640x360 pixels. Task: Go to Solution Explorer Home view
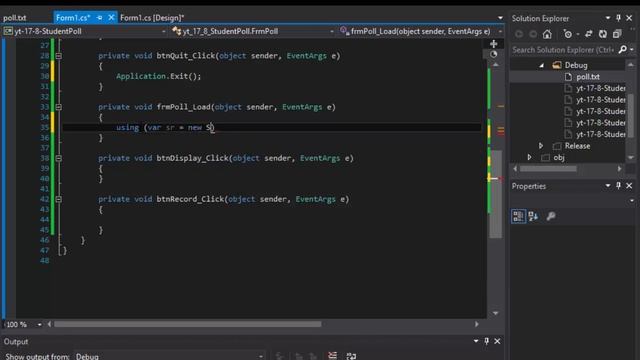[547, 34]
